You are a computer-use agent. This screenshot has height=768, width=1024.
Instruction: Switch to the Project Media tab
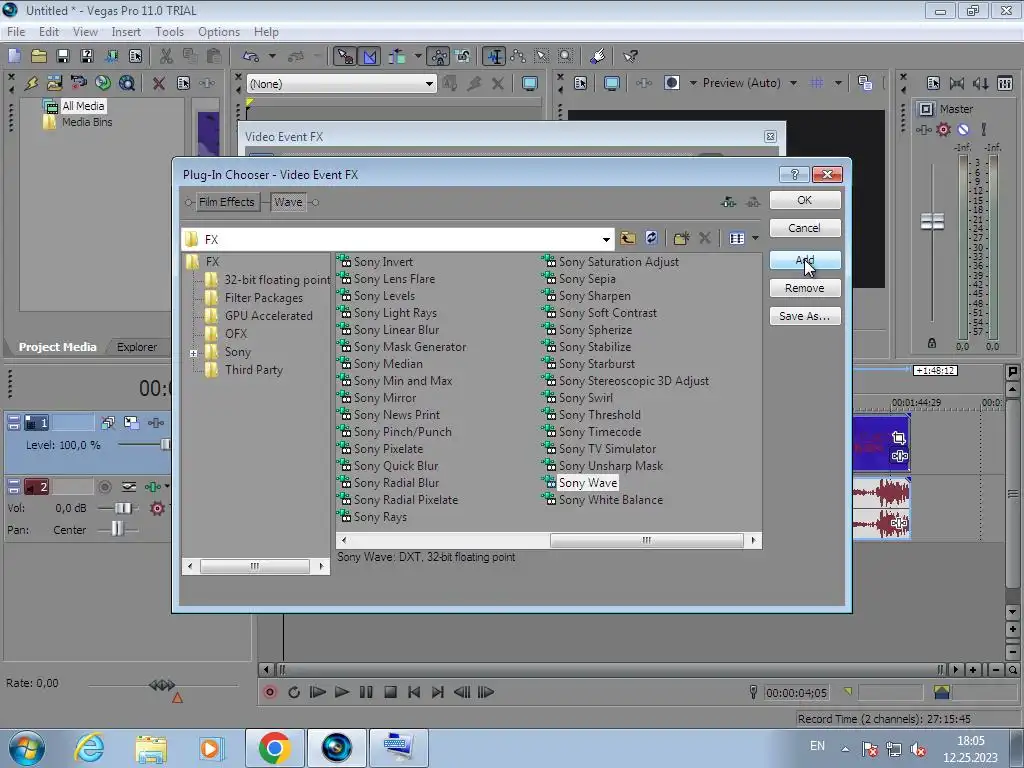click(57, 347)
